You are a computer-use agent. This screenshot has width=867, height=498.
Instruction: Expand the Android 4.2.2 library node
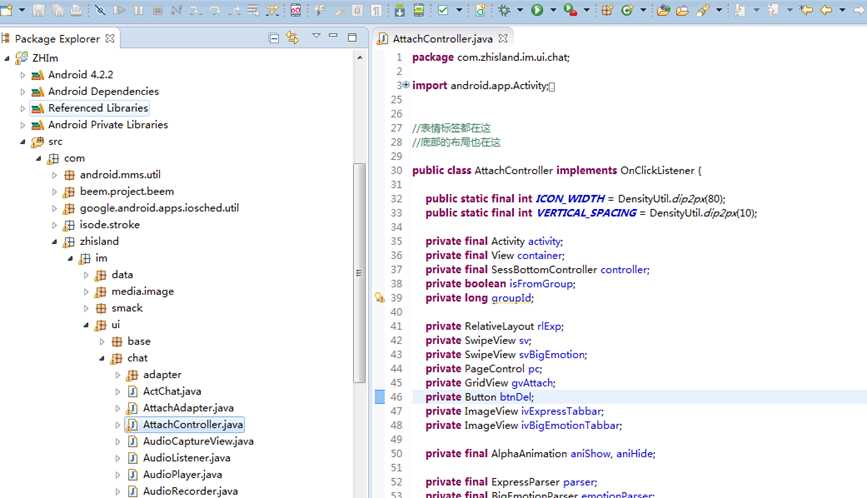[x=23, y=75]
